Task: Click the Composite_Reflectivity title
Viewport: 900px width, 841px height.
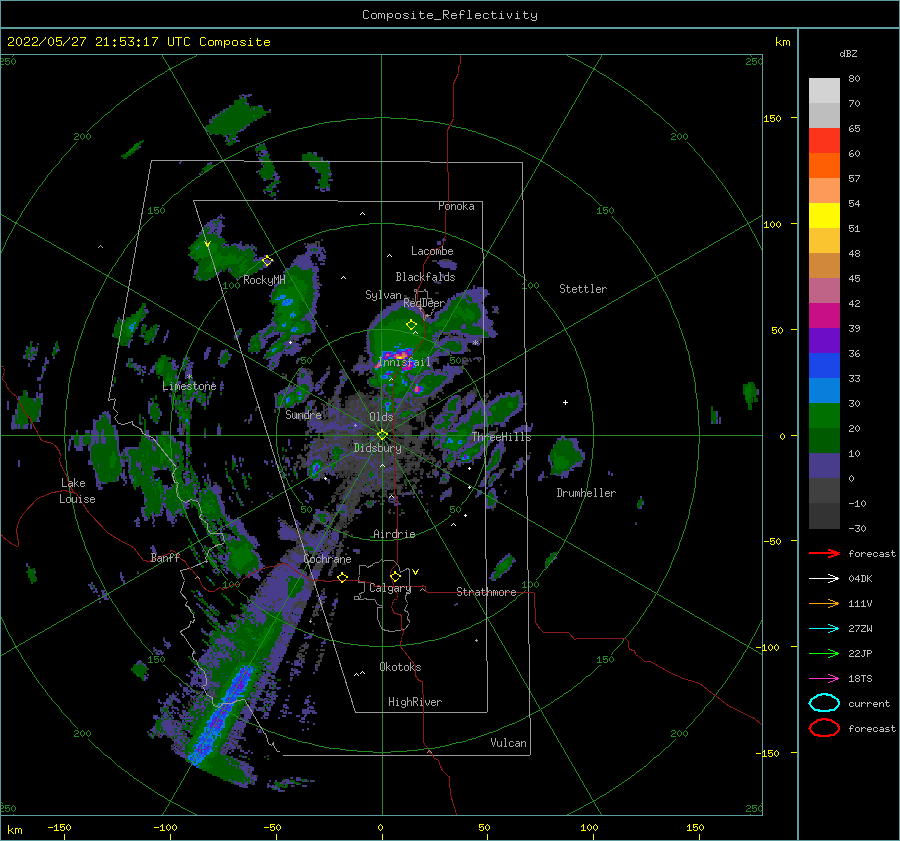Action: (x=450, y=15)
